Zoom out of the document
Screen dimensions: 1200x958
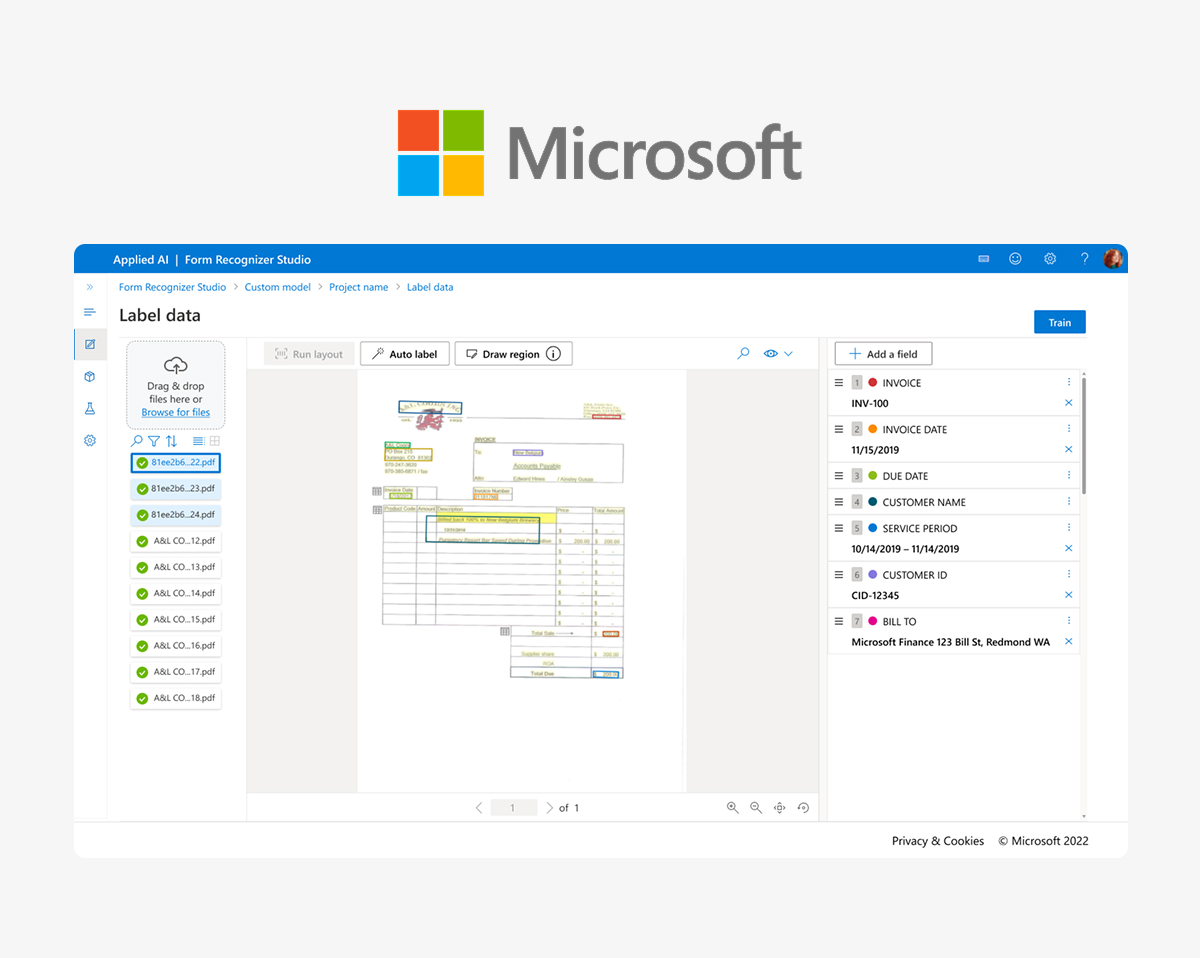[x=756, y=808]
